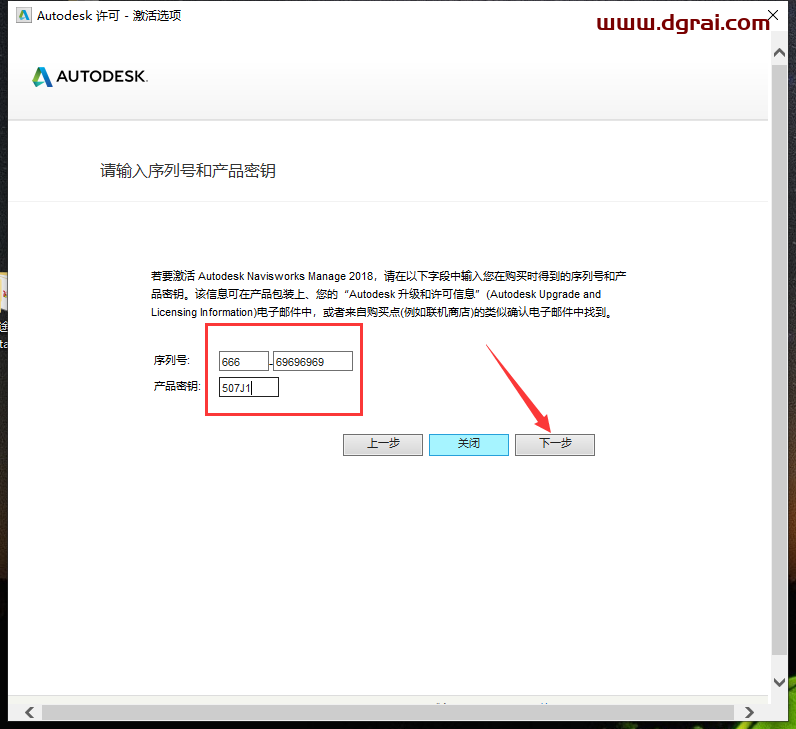This screenshot has width=796, height=729.
Task: Focus the product key field 507J1
Action: (249, 387)
